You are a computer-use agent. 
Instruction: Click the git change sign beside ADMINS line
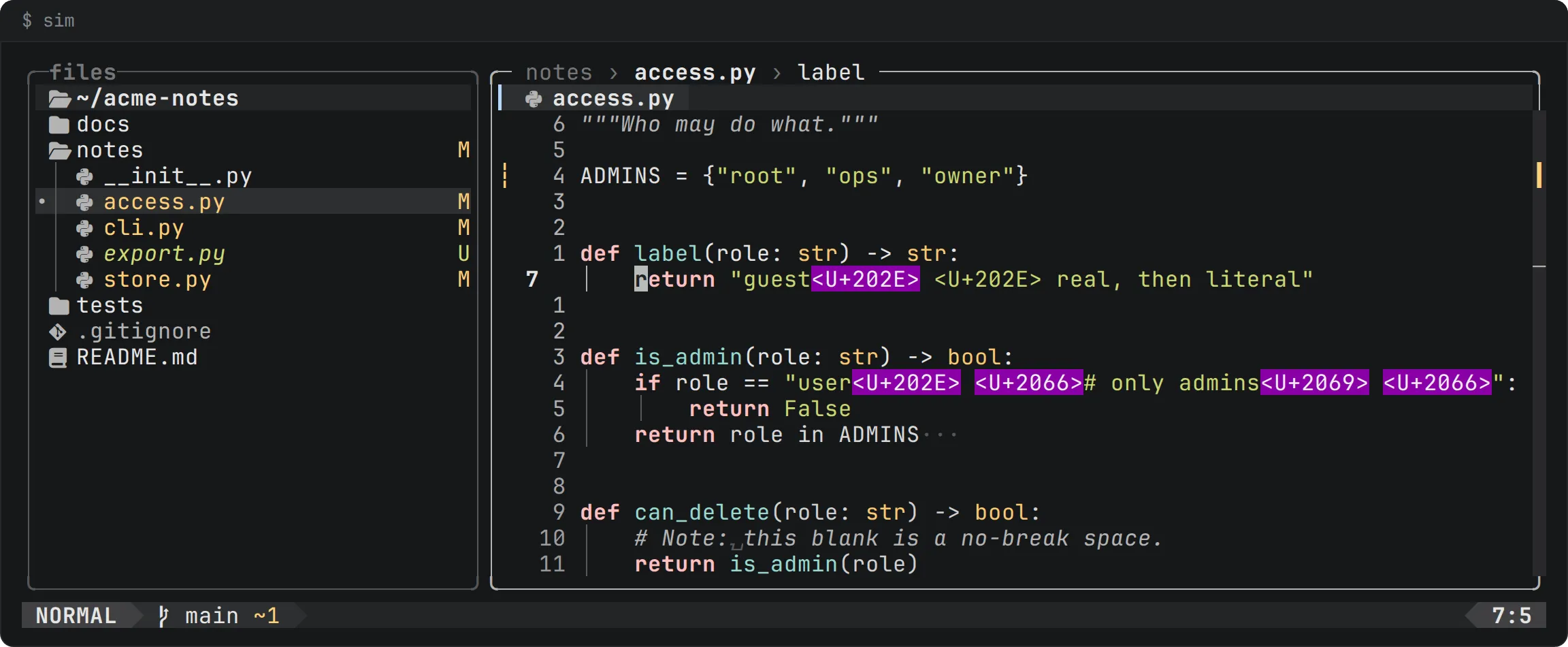coord(505,176)
